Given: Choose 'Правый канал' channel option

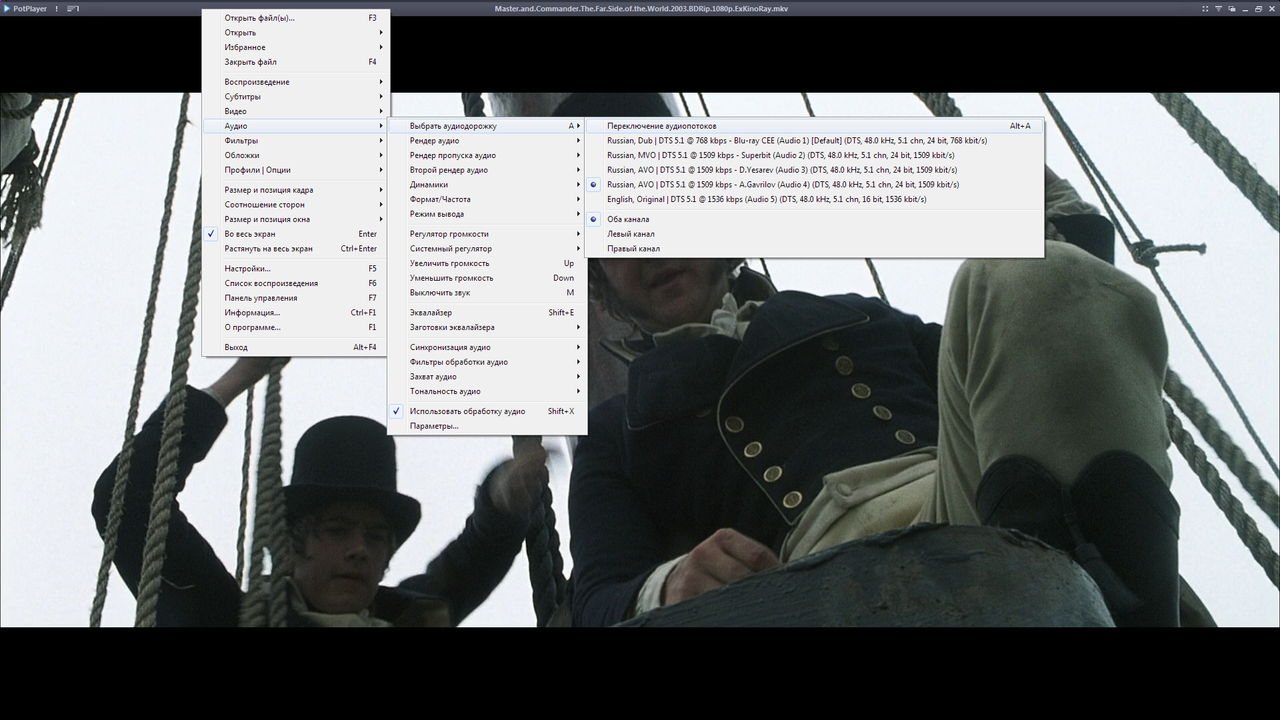Looking at the screenshot, I should tap(815, 248).
